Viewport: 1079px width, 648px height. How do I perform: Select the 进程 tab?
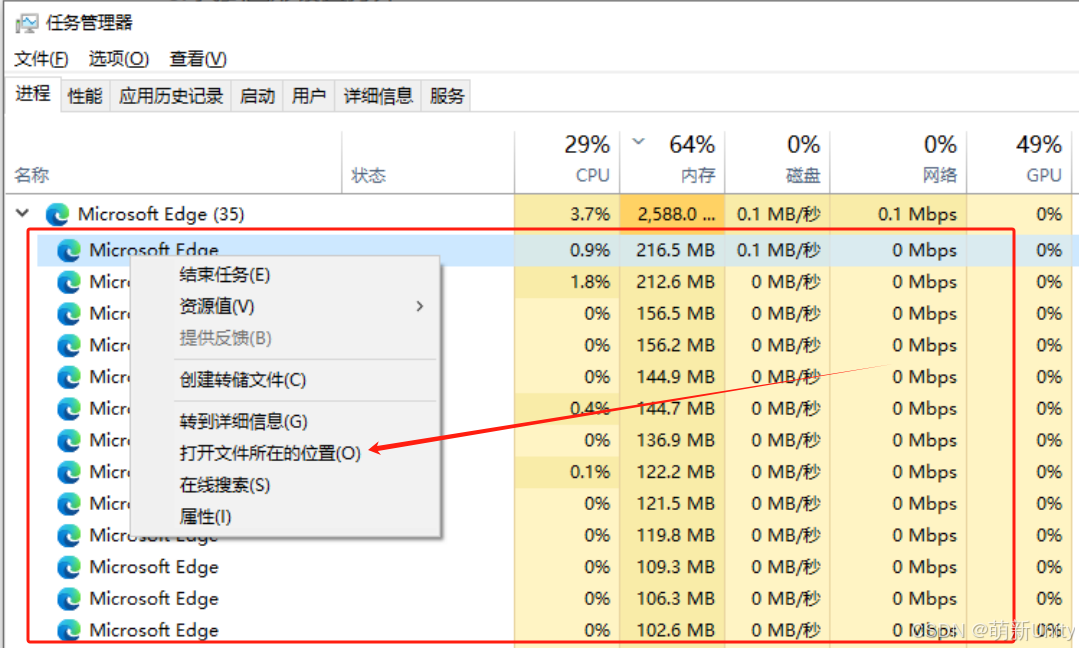click(x=33, y=94)
